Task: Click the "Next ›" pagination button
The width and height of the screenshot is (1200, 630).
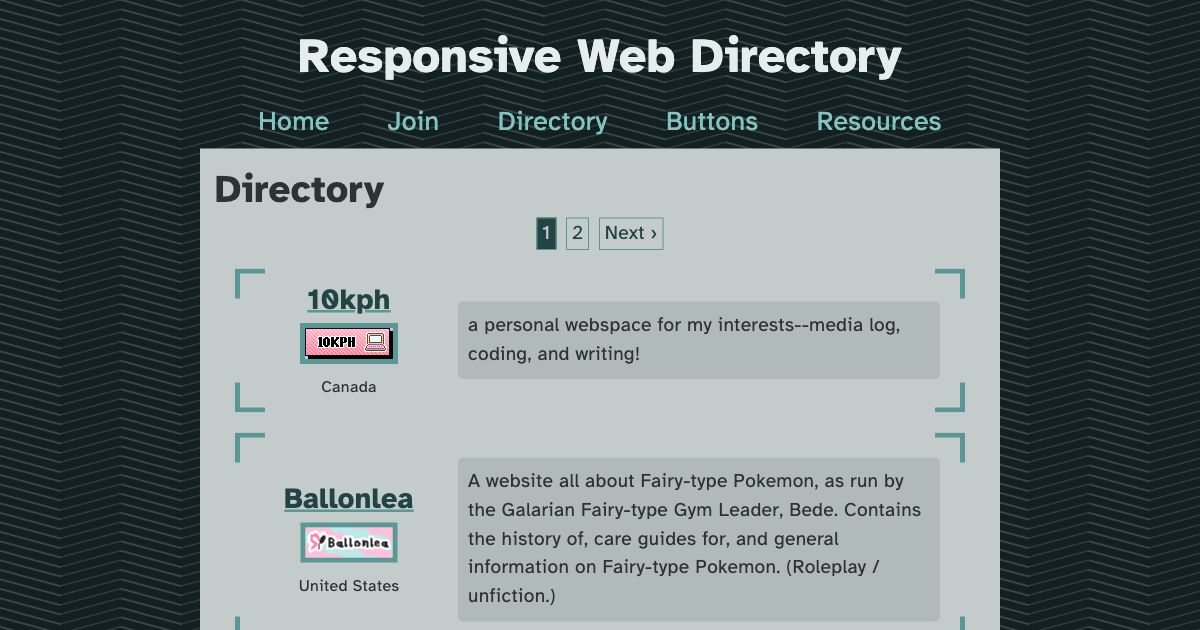Action: click(x=630, y=233)
